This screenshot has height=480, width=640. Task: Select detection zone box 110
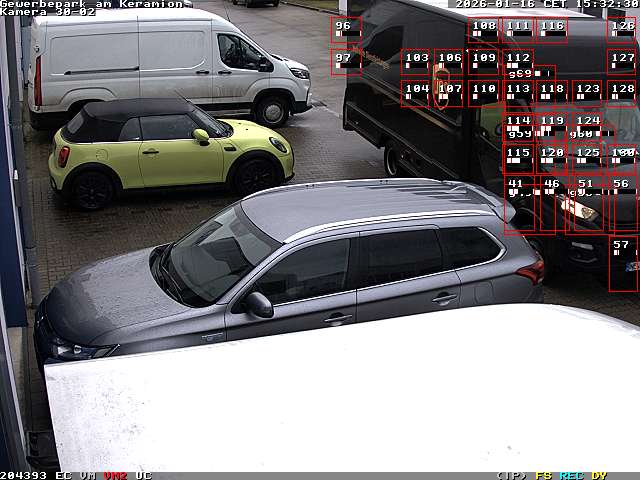pyautogui.click(x=483, y=93)
